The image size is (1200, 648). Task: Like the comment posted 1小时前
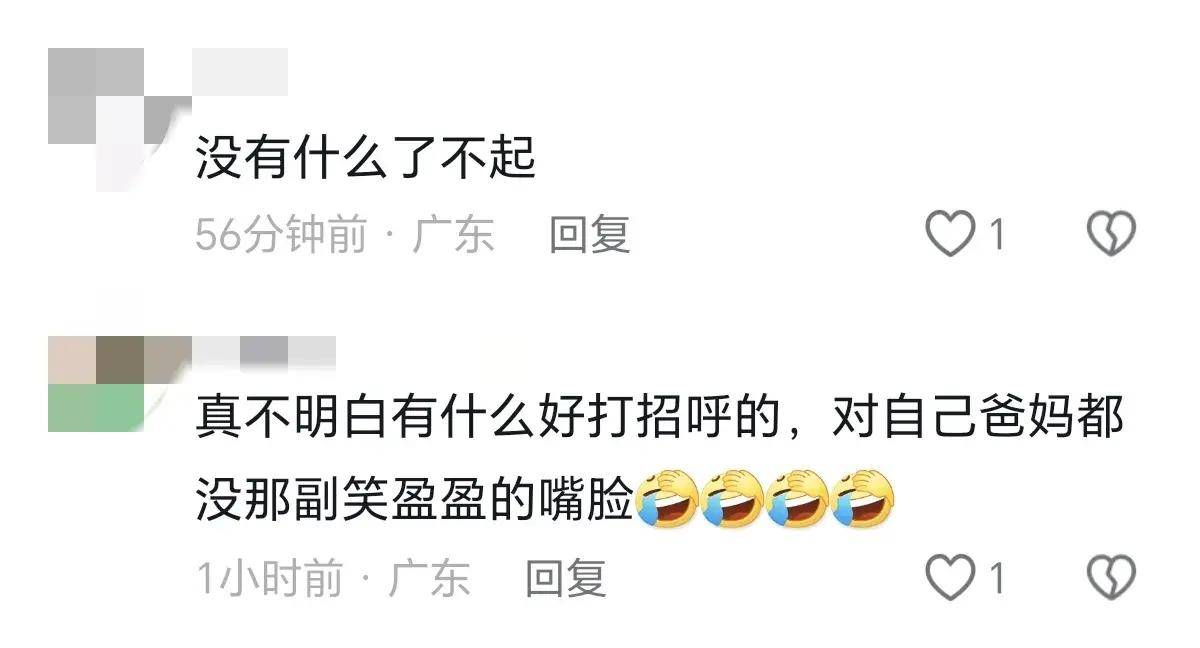coord(949,578)
